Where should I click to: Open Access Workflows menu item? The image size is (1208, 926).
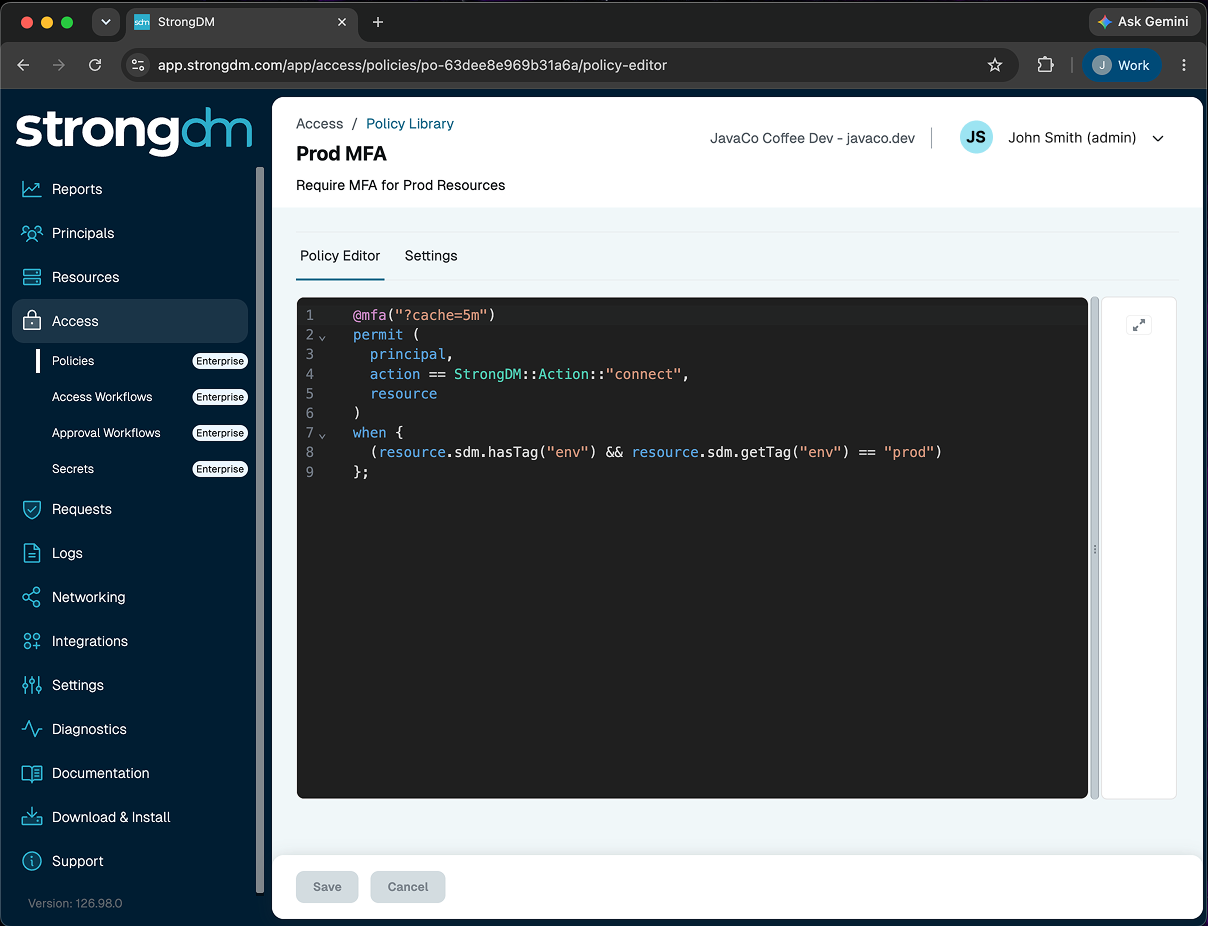pyautogui.click(x=102, y=397)
